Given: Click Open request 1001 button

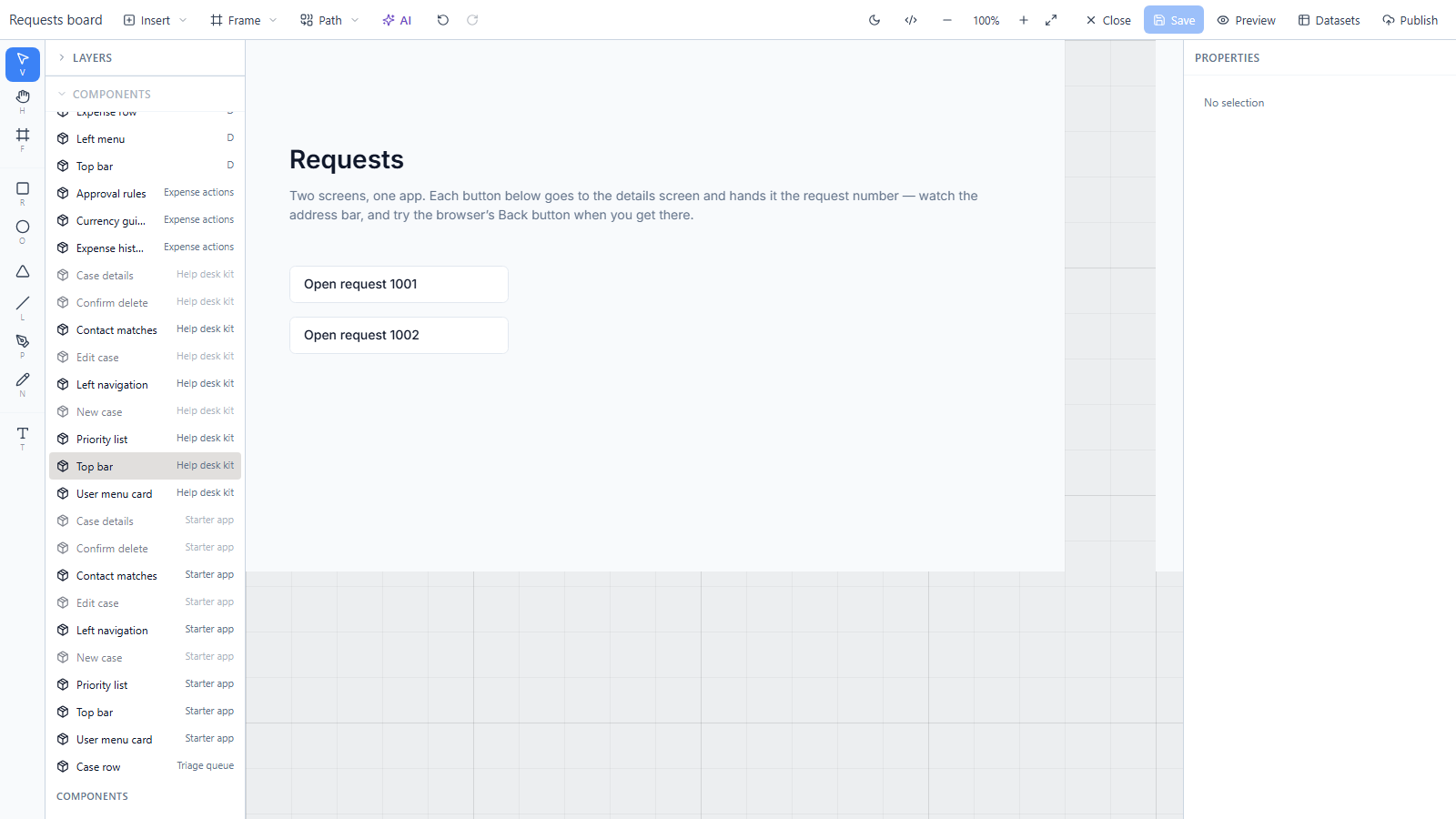Looking at the screenshot, I should click(x=399, y=284).
